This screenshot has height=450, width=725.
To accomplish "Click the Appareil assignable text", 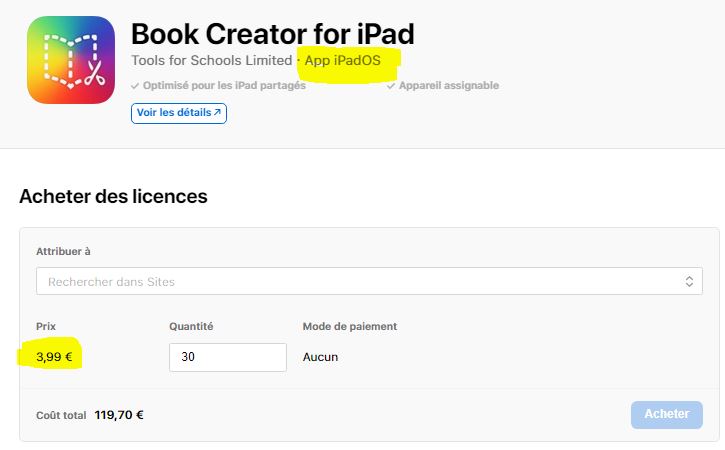I will click(448, 86).
